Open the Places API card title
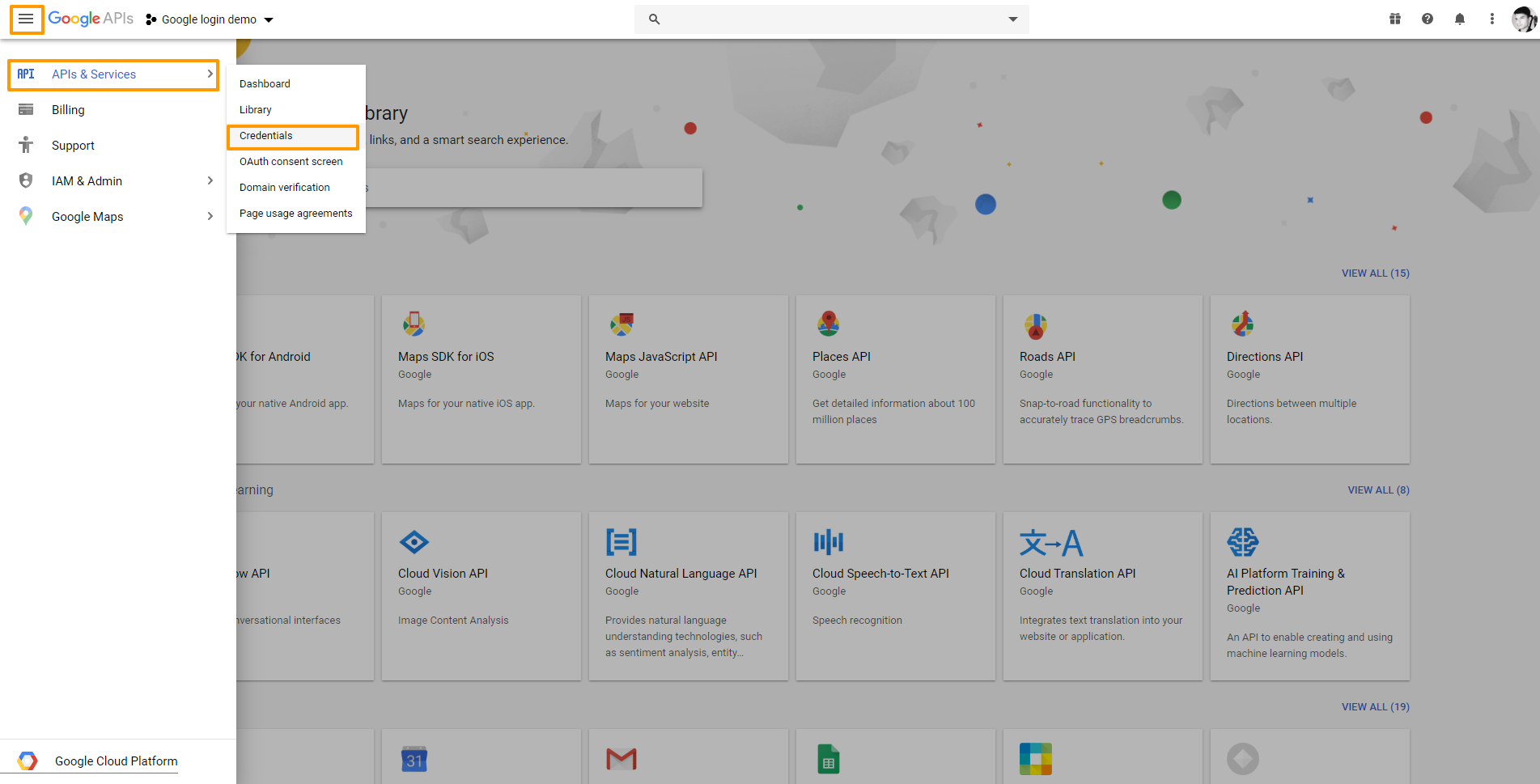Viewport: 1540px width, 784px height. click(842, 356)
